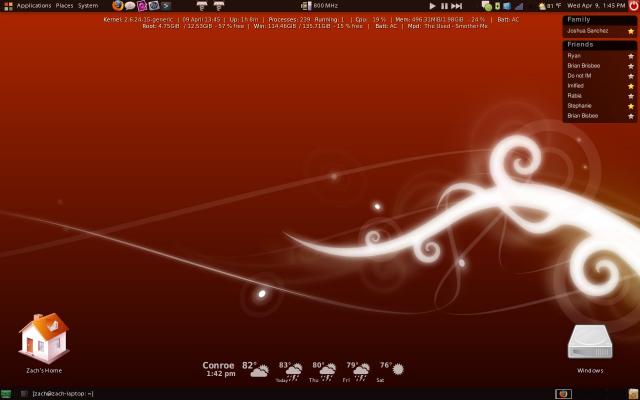Start playback with the play button
The image size is (640, 400).
click(x=433, y=6)
